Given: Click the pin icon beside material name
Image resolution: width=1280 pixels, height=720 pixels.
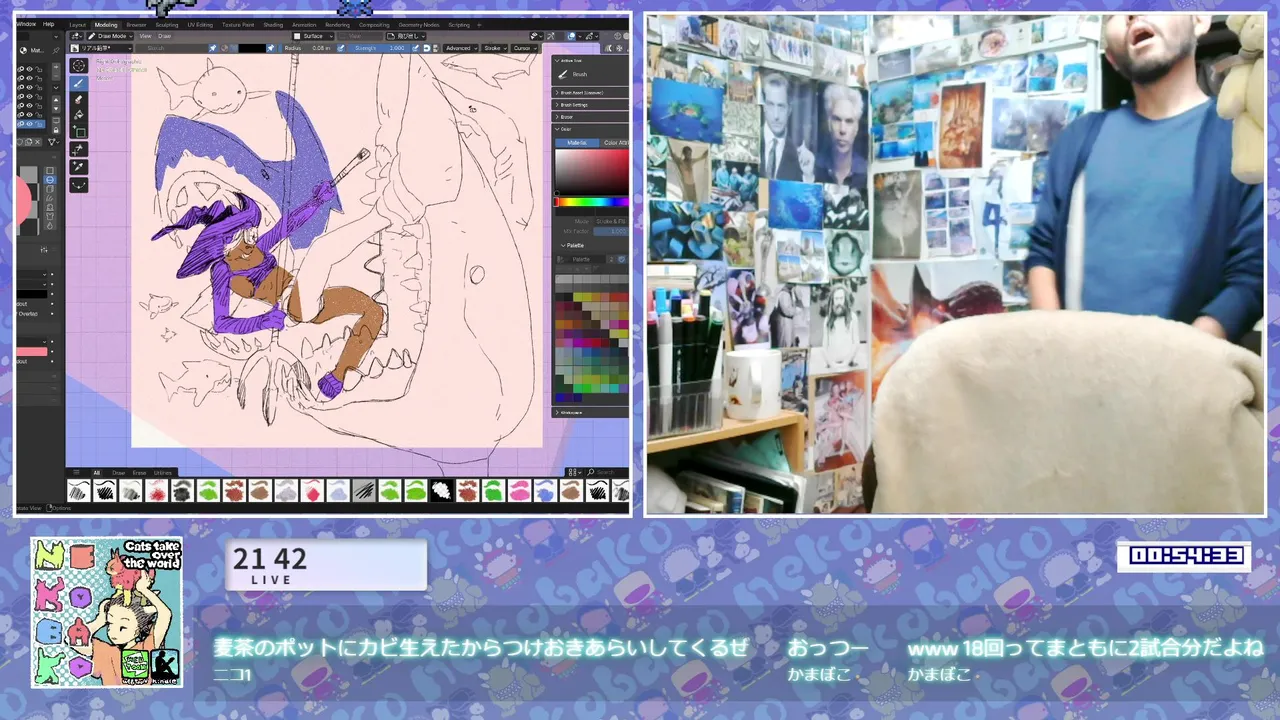Looking at the screenshot, I should click(56, 50).
